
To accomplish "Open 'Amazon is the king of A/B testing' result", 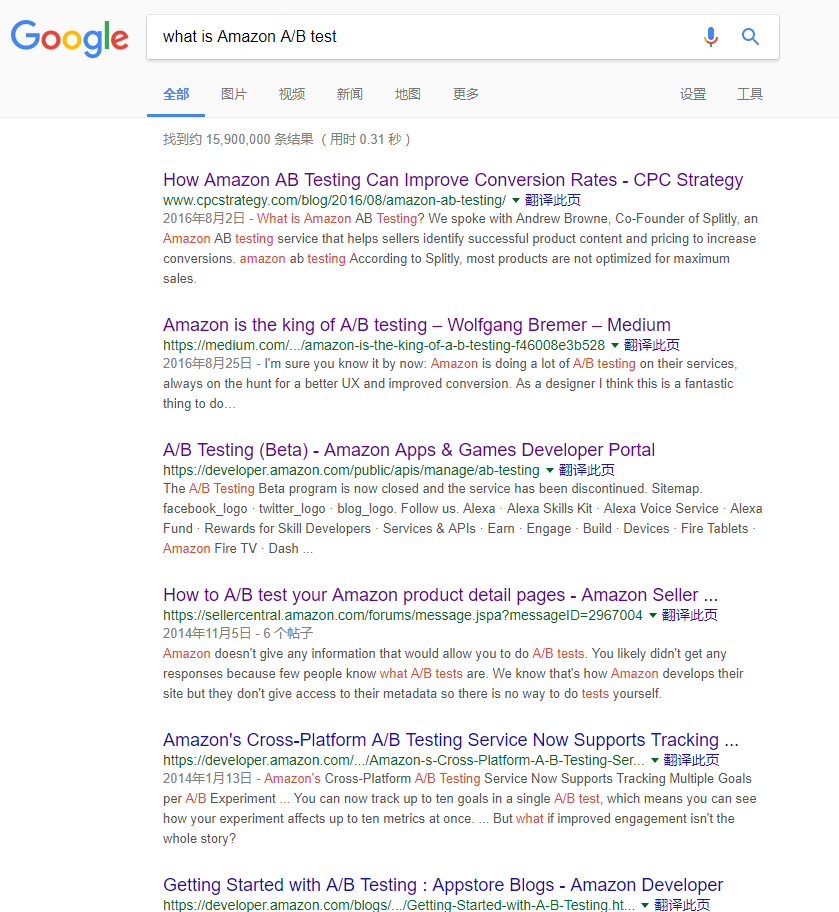I will 417,325.
